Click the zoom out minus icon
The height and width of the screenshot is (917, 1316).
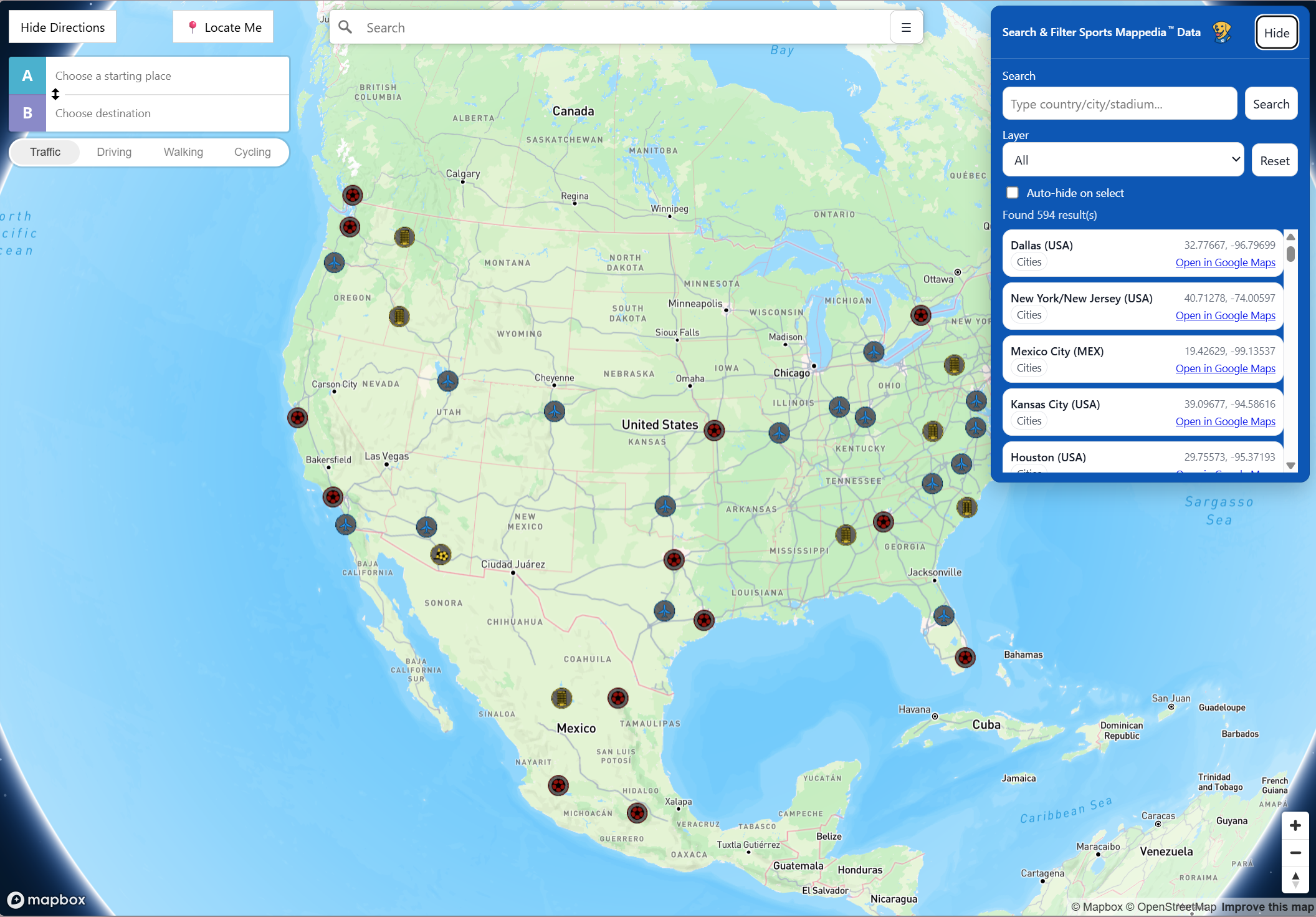[1295, 852]
